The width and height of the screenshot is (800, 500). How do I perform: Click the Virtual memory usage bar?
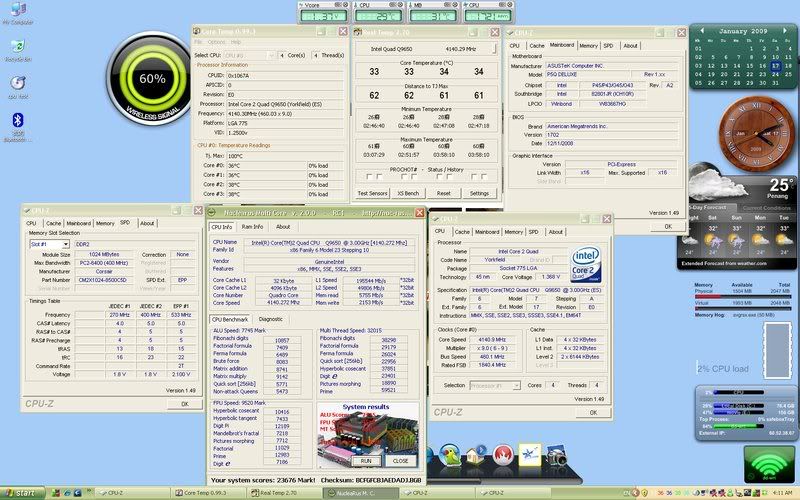click(x=742, y=308)
